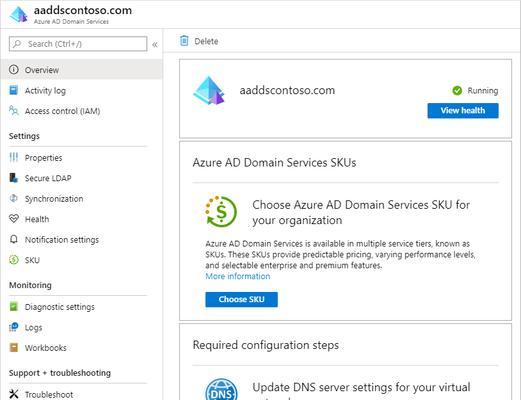Click the Settings section header

24,136
